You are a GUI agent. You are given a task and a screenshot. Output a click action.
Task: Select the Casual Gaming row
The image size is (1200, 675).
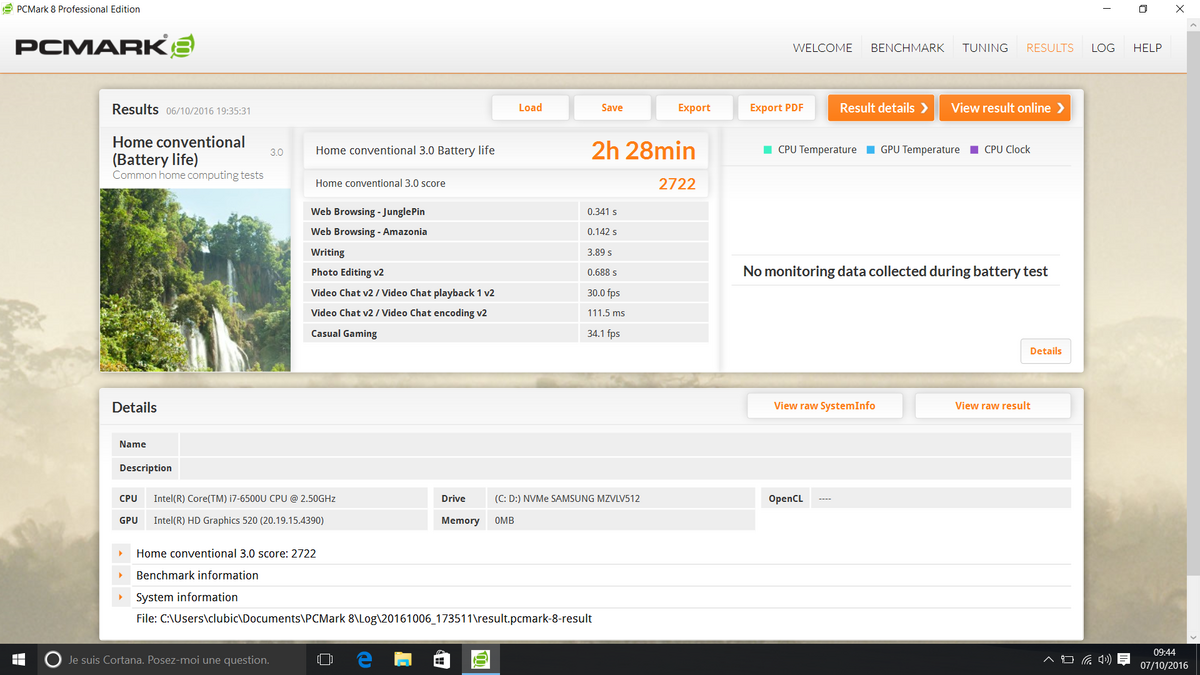tap(506, 333)
